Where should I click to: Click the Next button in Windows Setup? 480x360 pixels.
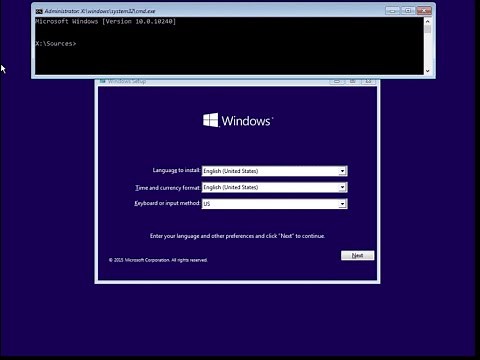(x=357, y=256)
